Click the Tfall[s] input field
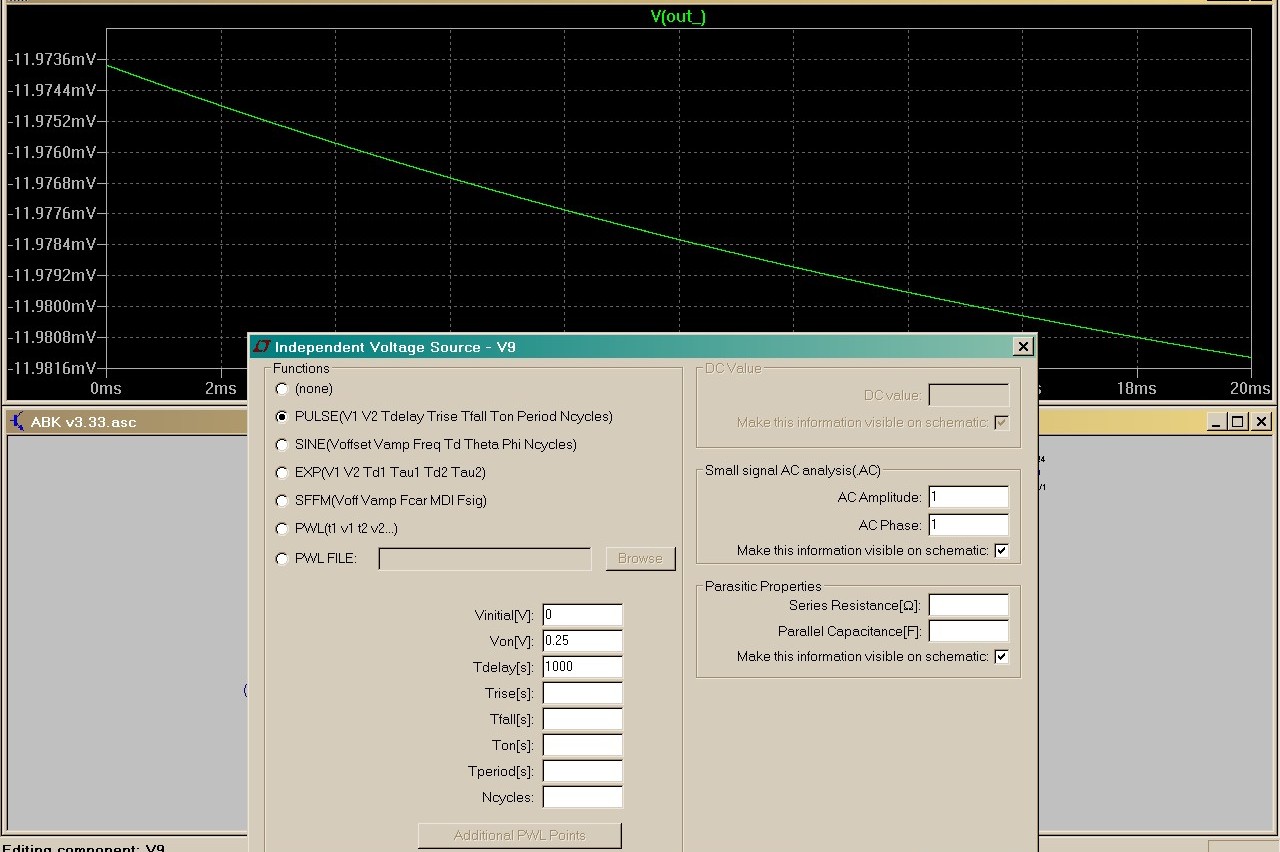This screenshot has height=852, width=1280. click(x=582, y=719)
